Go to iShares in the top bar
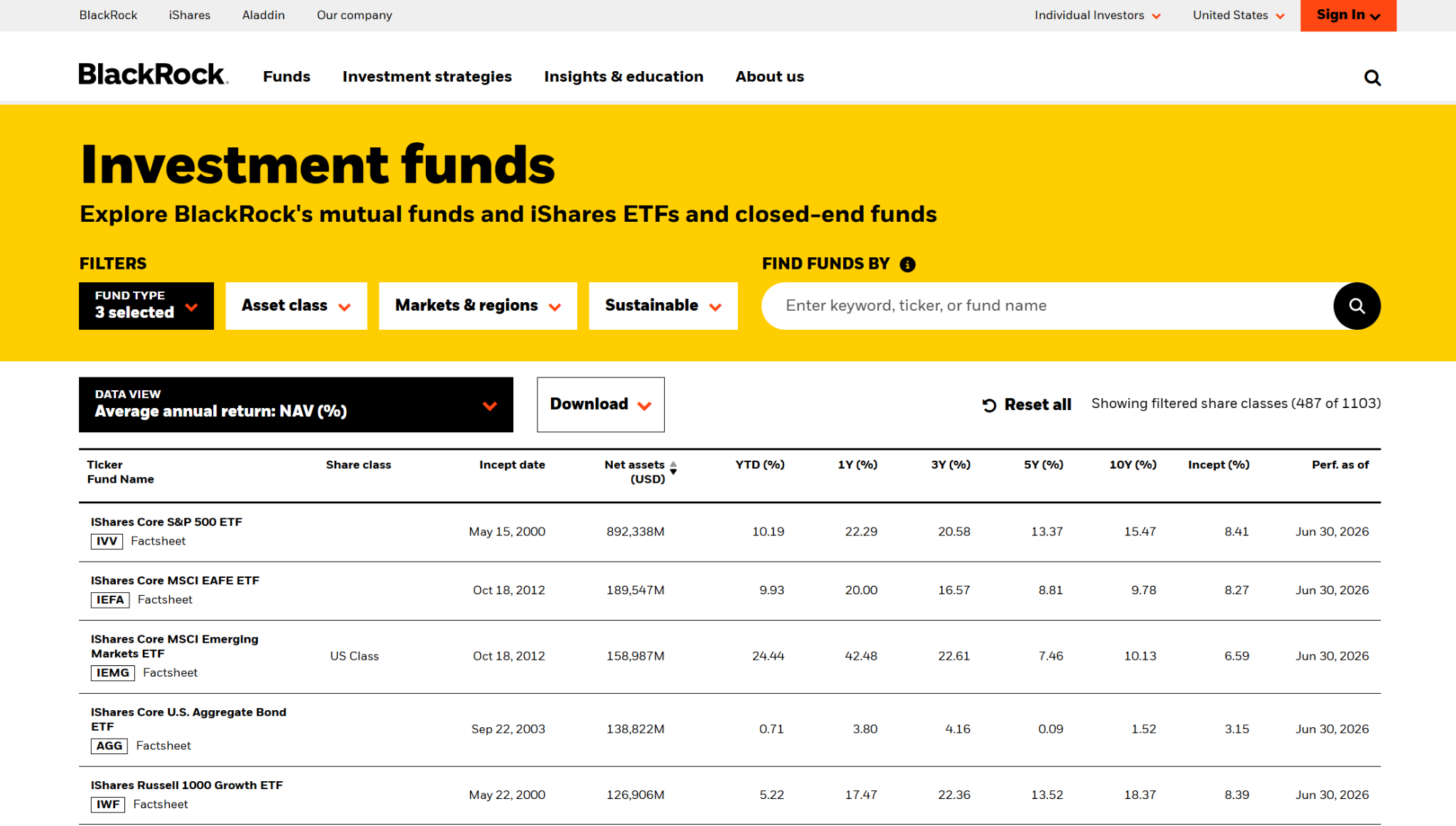Screen dimensions: 1456x826 click(x=190, y=16)
